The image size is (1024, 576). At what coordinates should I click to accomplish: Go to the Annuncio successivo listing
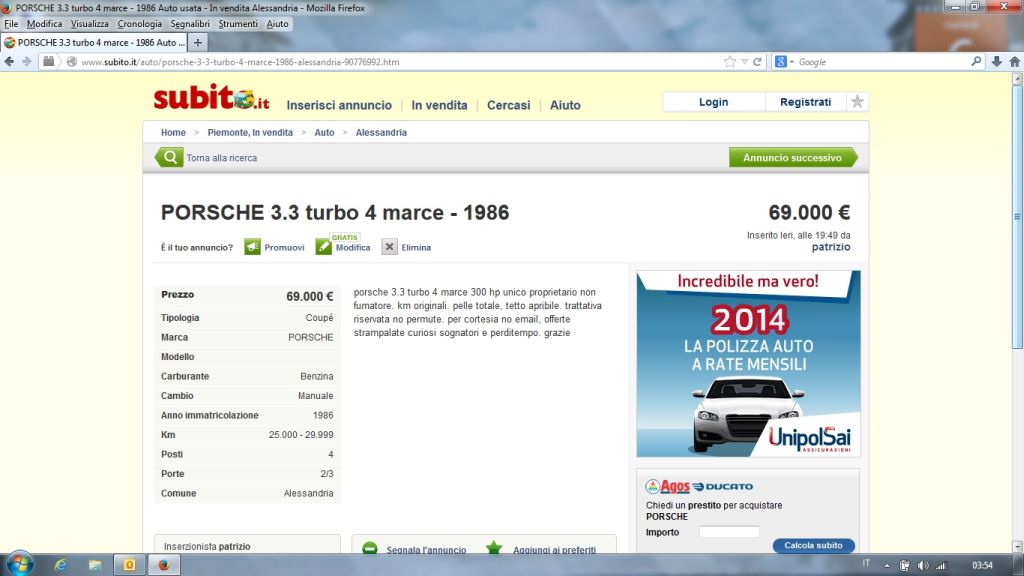[x=793, y=157]
